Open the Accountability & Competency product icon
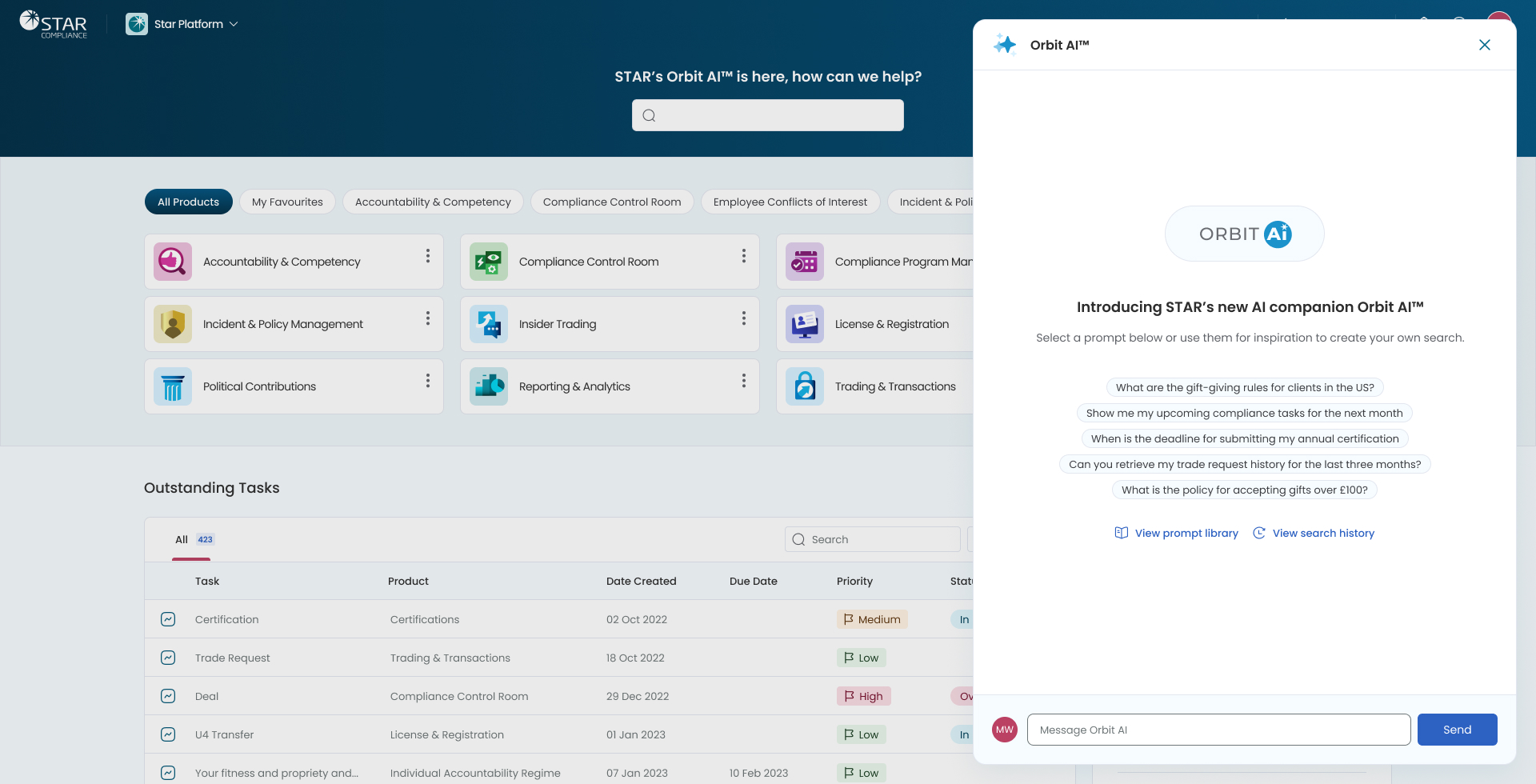Screen dimensions: 1536x784 coord(173,262)
